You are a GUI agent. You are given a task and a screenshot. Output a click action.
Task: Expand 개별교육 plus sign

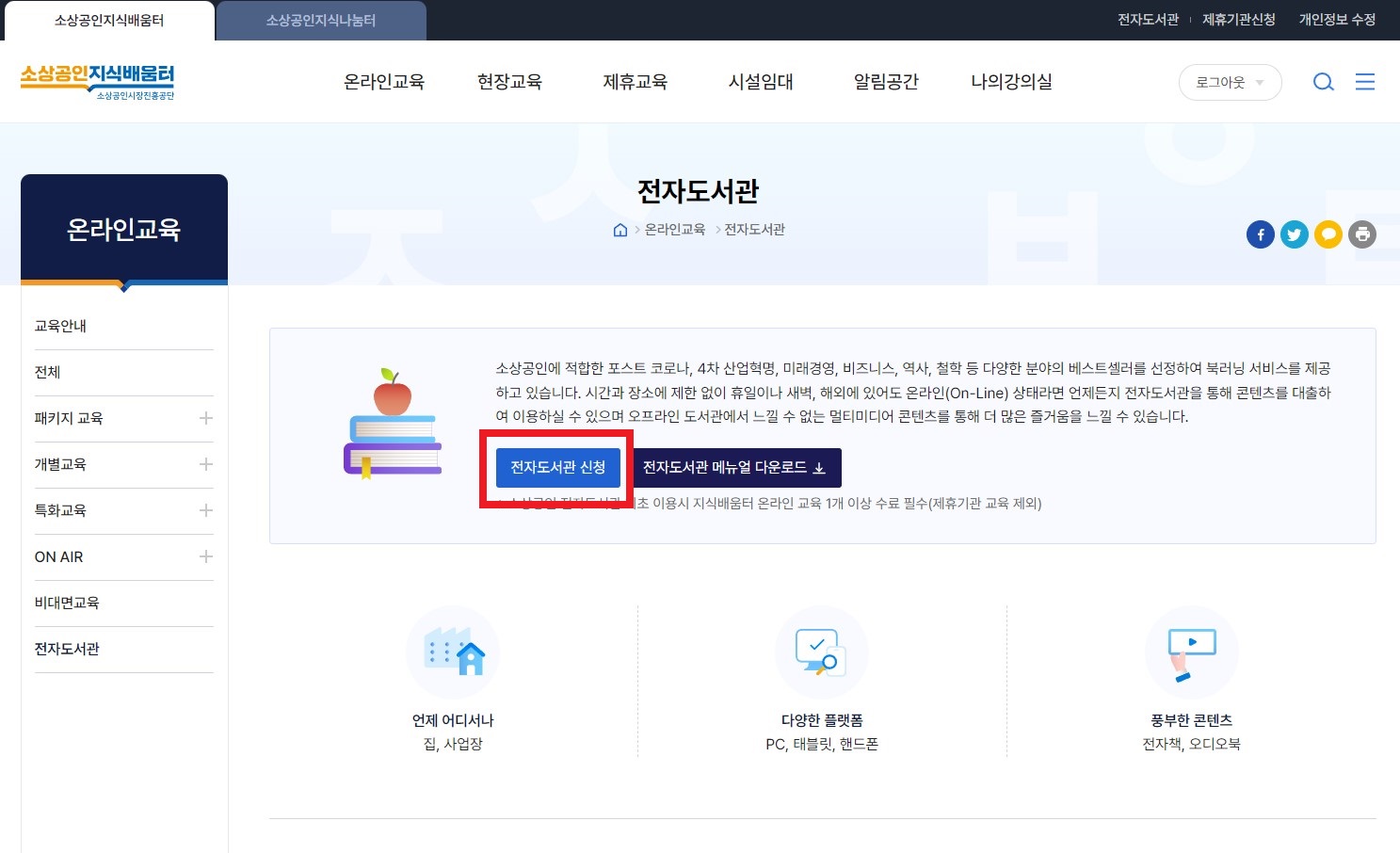(x=205, y=464)
